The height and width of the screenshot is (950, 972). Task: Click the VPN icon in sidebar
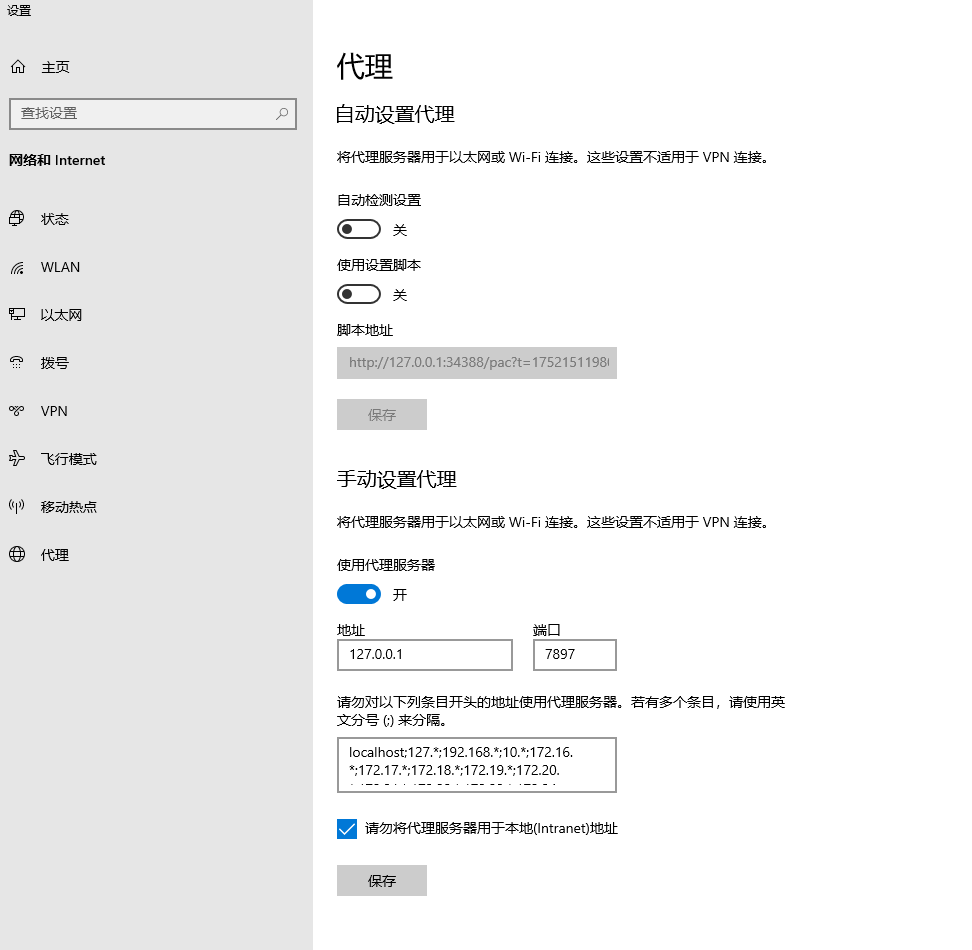tap(17, 411)
